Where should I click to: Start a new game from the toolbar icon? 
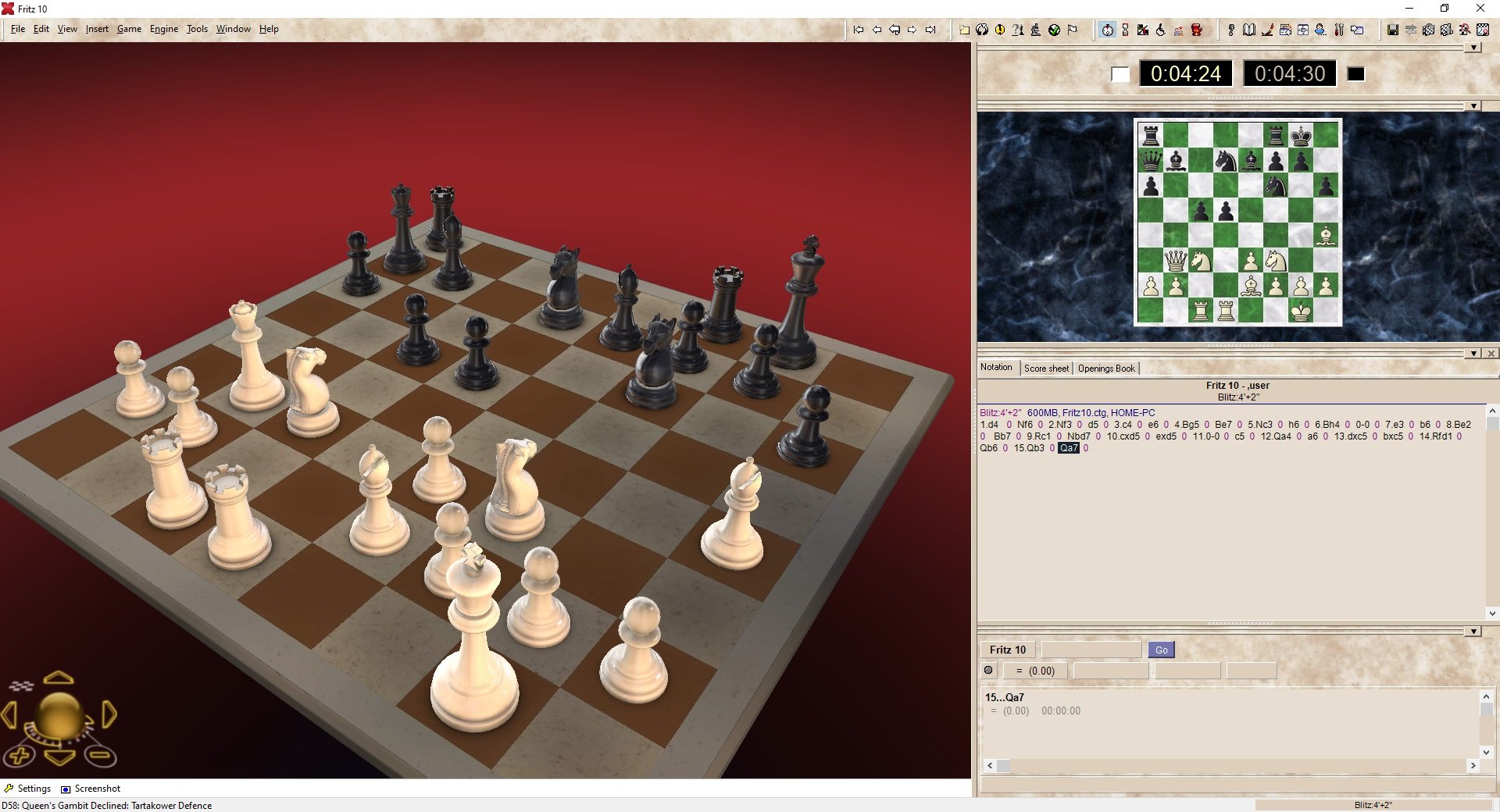(x=964, y=30)
